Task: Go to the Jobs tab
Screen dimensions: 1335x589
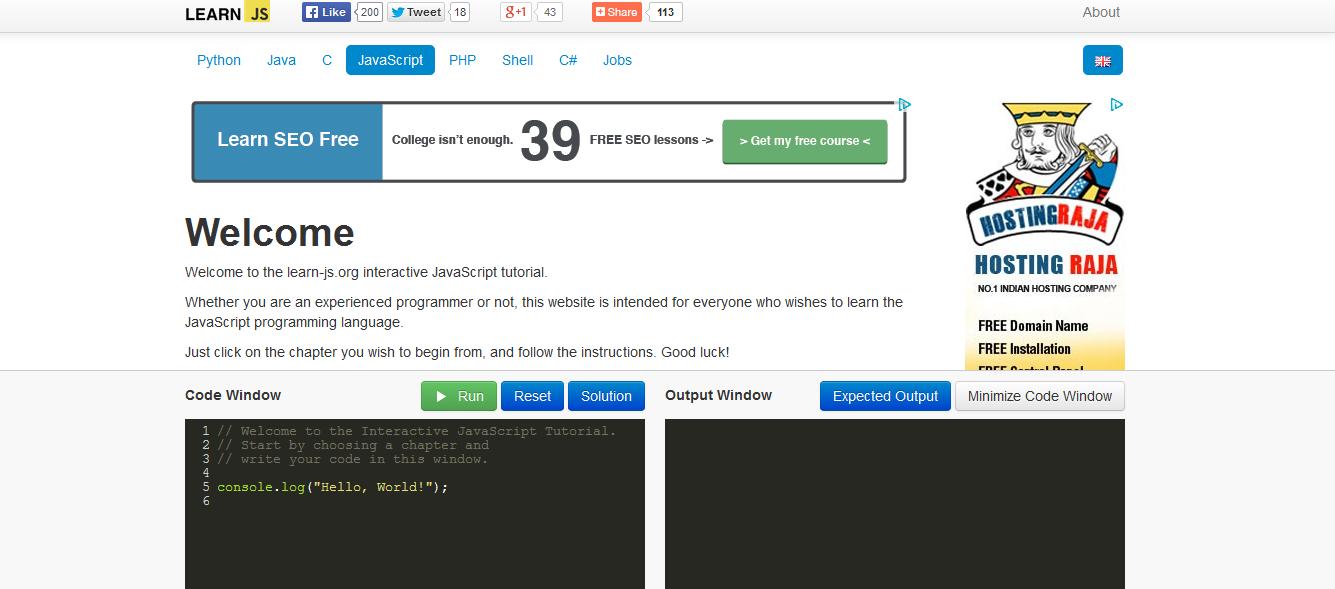Action: [617, 60]
